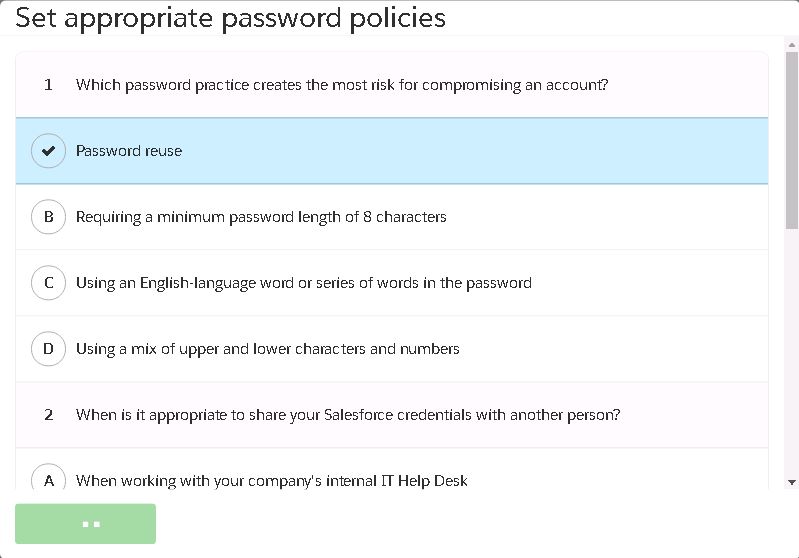Pick 'Requiring a minimum password length' answer
The height and width of the screenshot is (558, 799).
pyautogui.click(x=261, y=217)
